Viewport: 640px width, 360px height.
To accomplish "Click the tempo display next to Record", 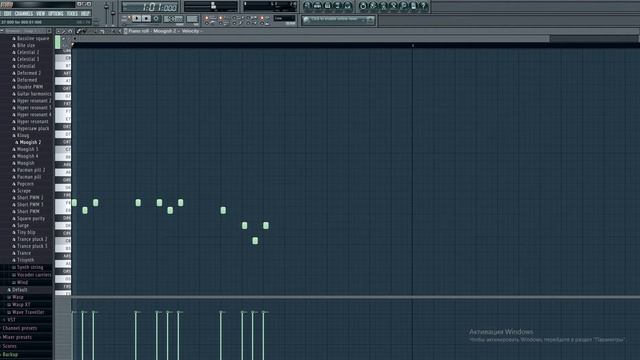I will click(173, 19).
